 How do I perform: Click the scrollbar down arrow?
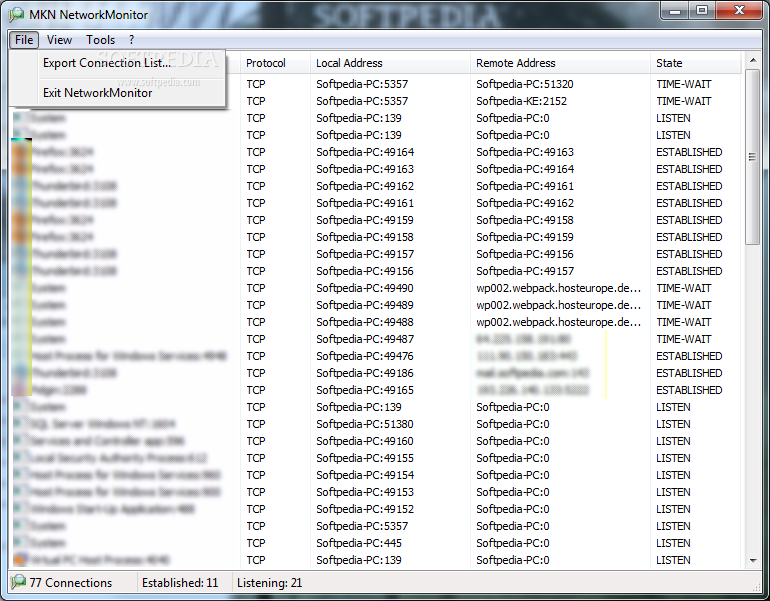[752, 560]
